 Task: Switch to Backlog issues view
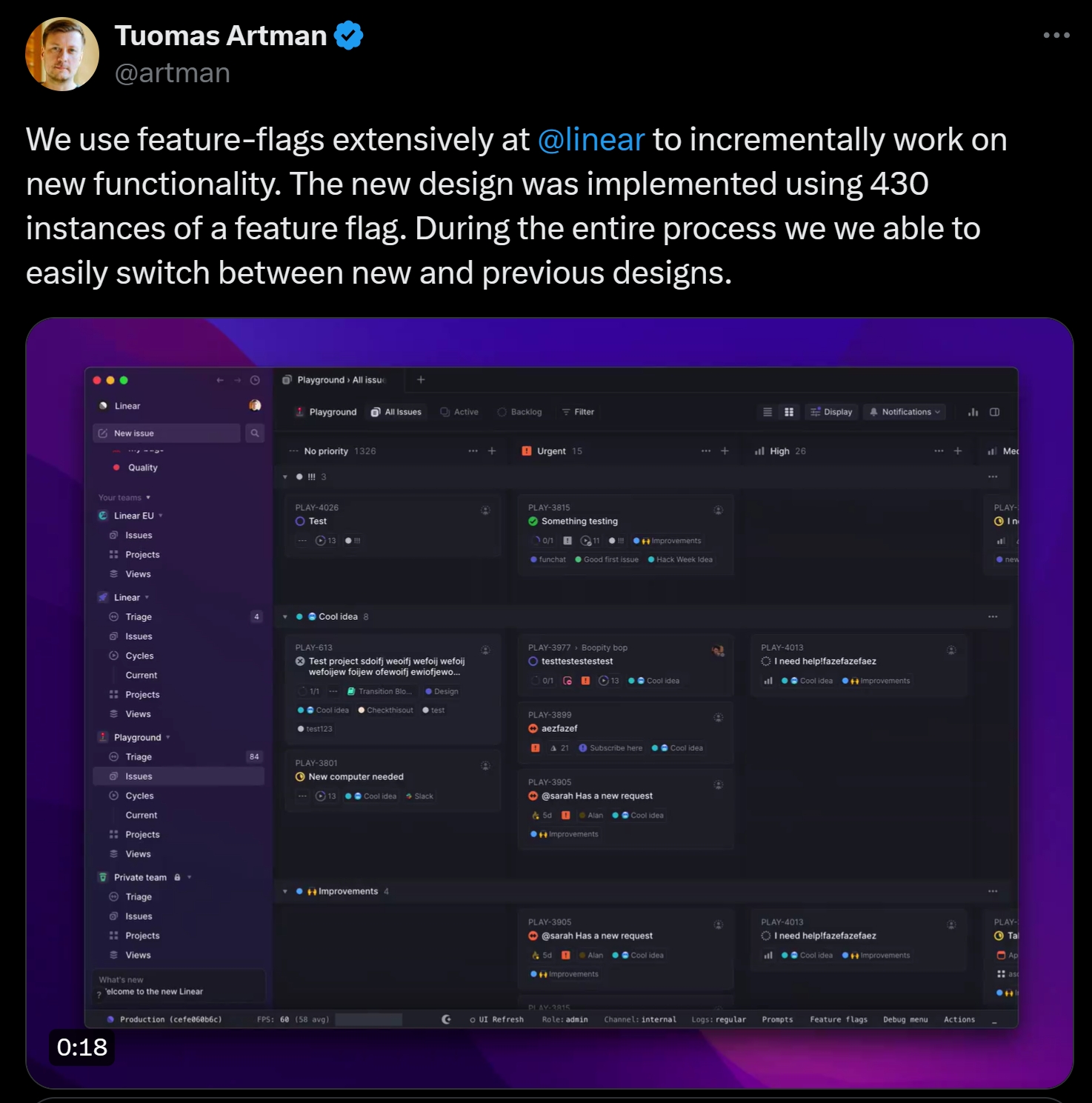[520, 412]
